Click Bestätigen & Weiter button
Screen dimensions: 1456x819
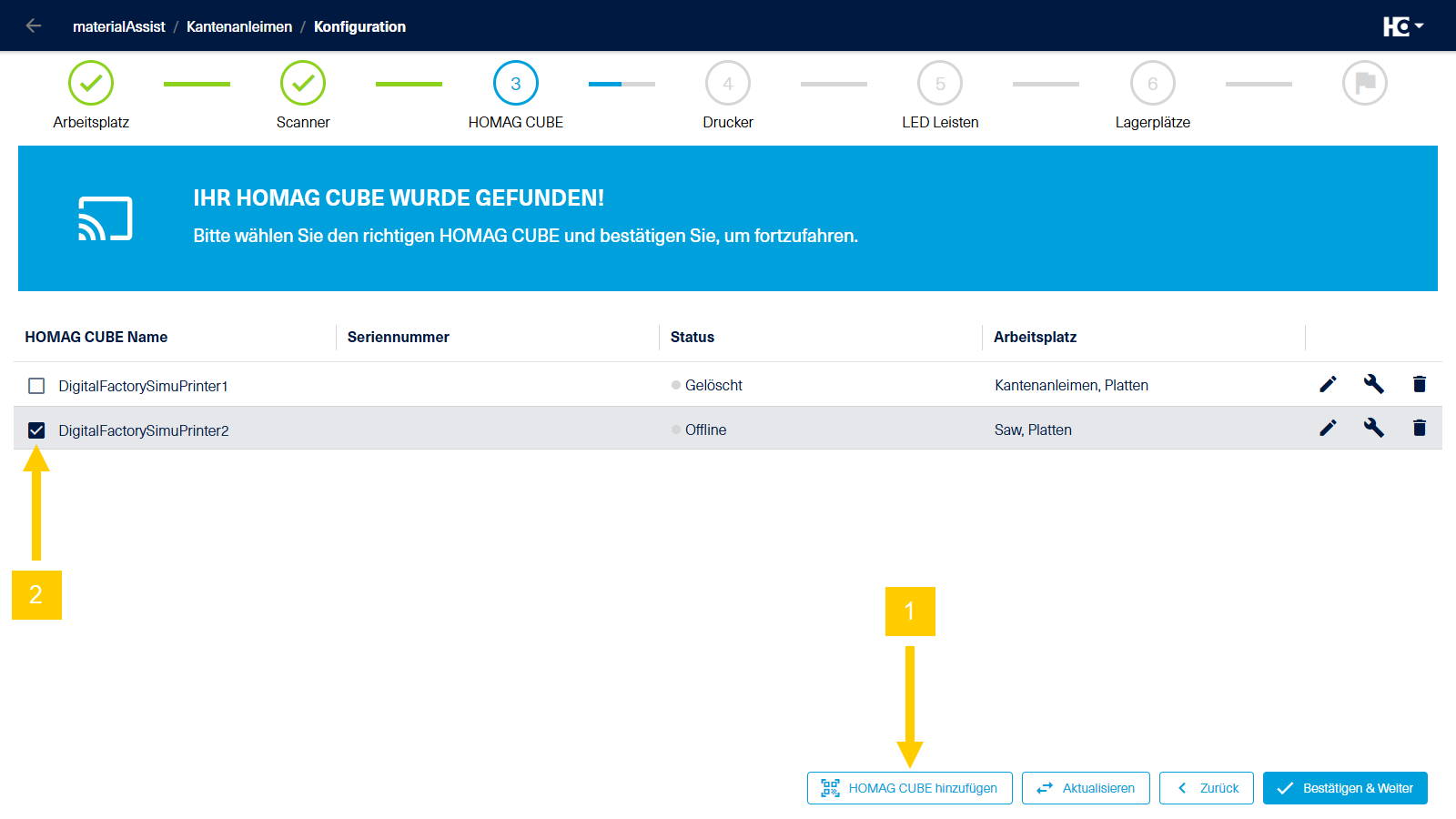[1345, 788]
